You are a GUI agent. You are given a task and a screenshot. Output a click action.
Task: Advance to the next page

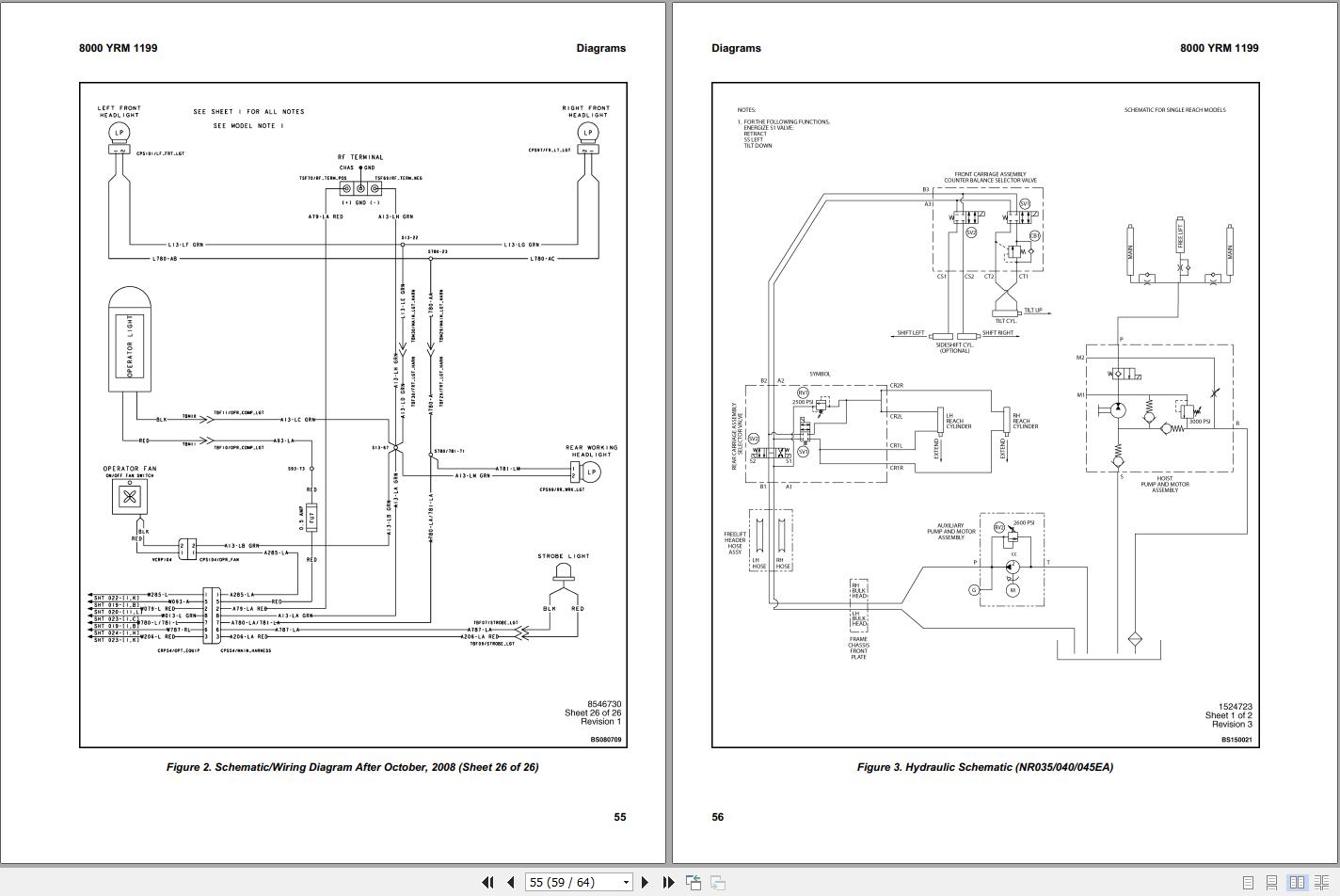click(645, 882)
